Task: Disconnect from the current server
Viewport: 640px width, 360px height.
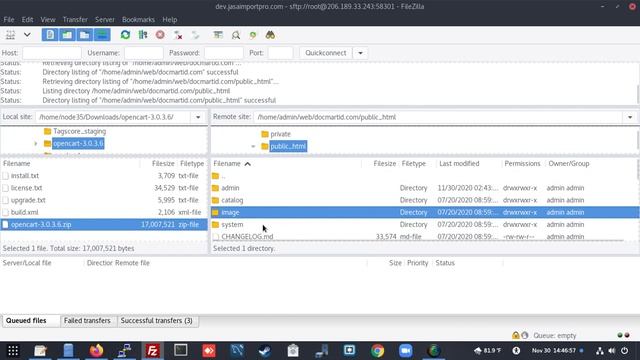Action: tap(178, 35)
